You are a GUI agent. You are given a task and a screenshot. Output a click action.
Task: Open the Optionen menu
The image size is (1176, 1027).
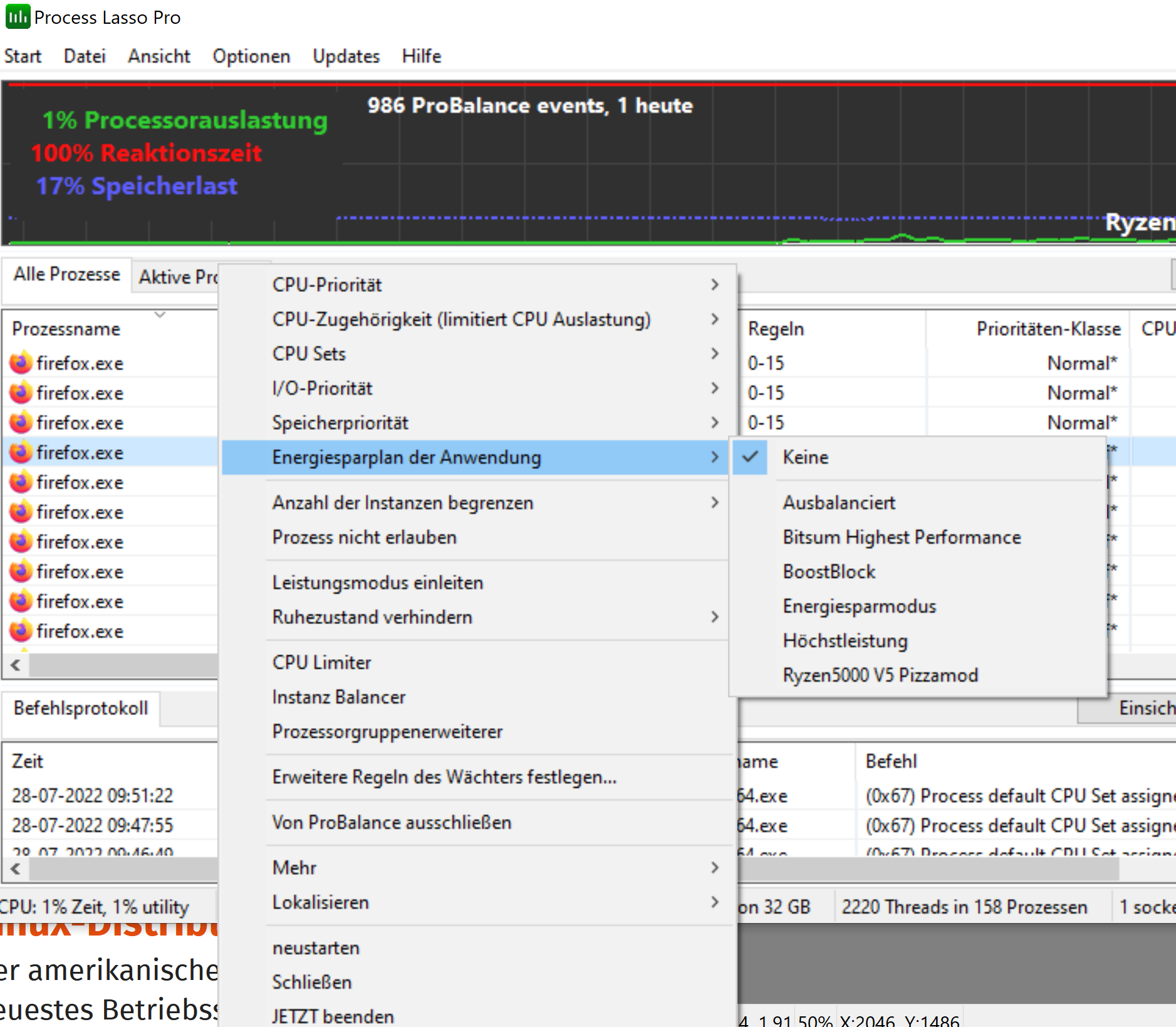pyautogui.click(x=251, y=56)
